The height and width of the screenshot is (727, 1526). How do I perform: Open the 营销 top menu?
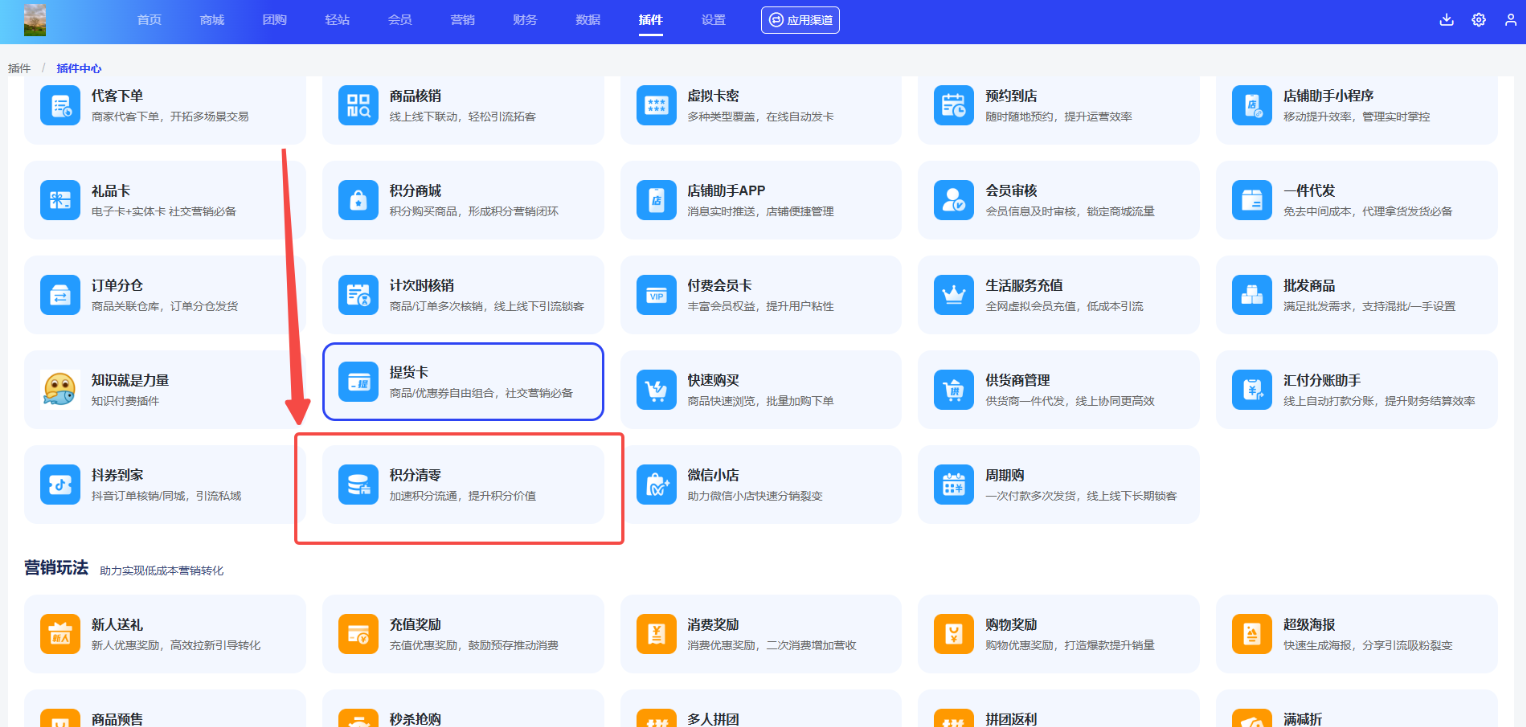(462, 20)
